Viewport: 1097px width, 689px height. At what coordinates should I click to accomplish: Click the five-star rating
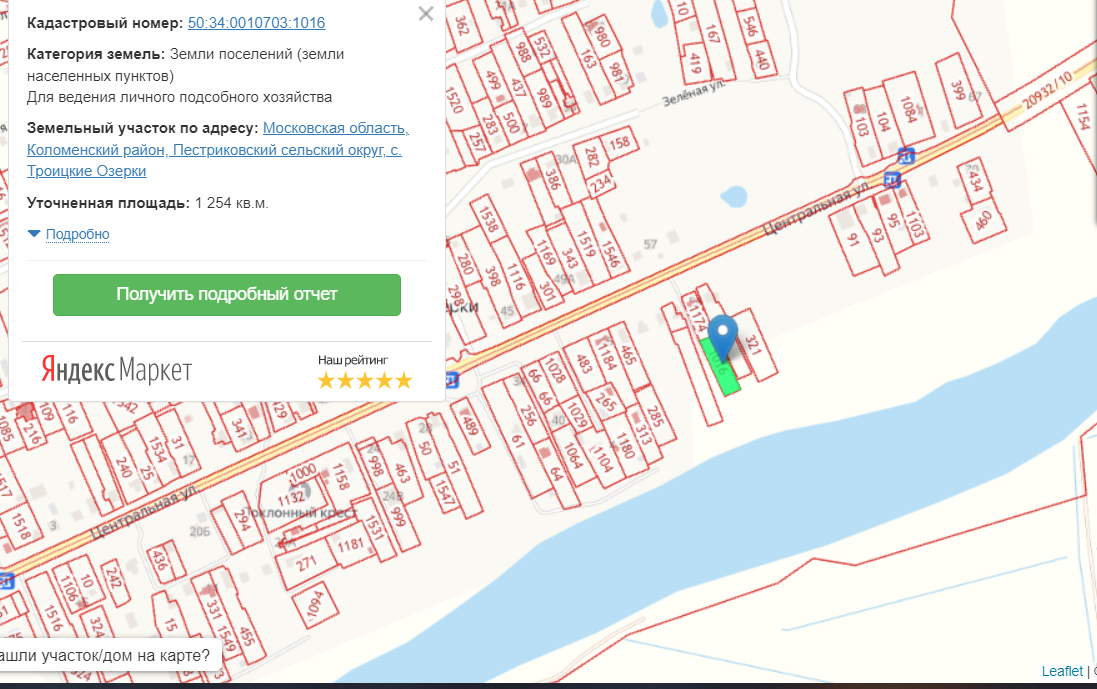(x=365, y=381)
